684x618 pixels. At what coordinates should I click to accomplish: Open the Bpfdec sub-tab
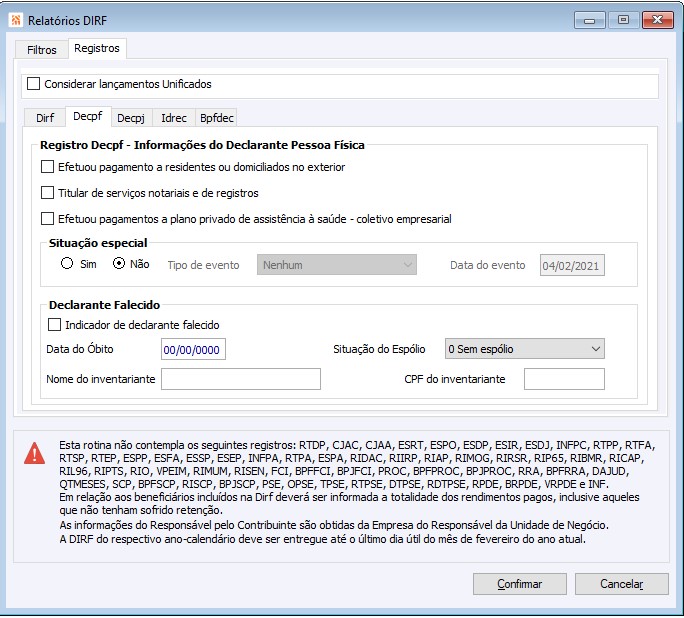point(217,118)
